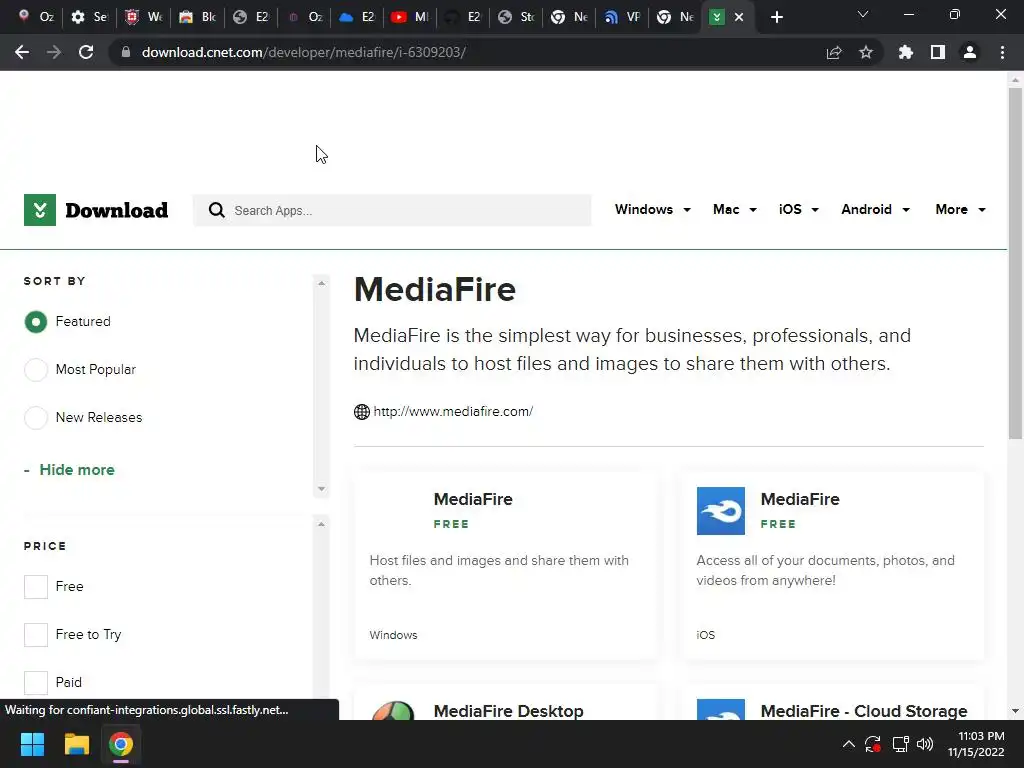Click page scrollbar down arrow
Viewport: 1024px width, 768px height.
[1015, 711]
